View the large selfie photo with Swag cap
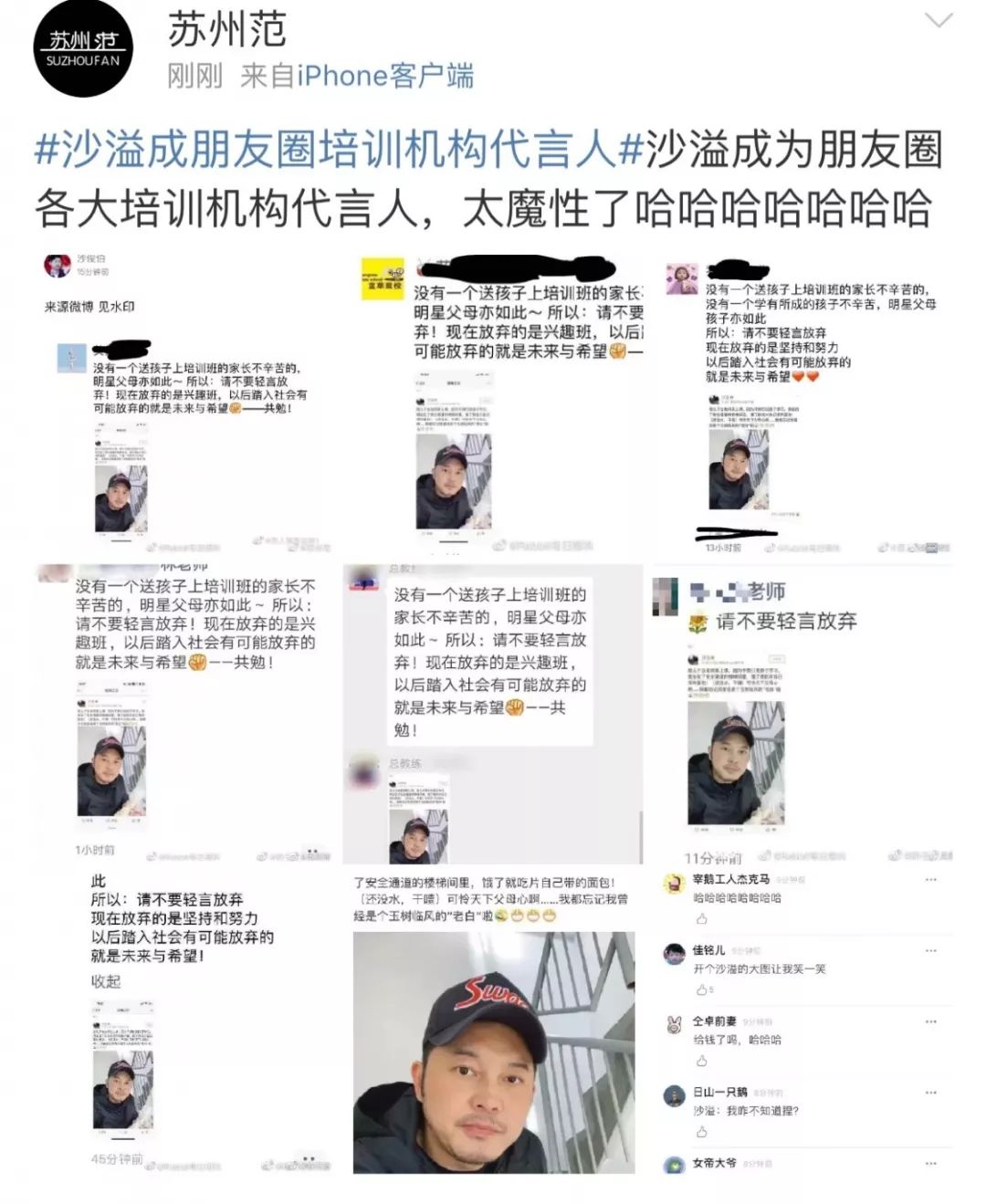Viewport: 986px width, 1204px height. [494, 1052]
